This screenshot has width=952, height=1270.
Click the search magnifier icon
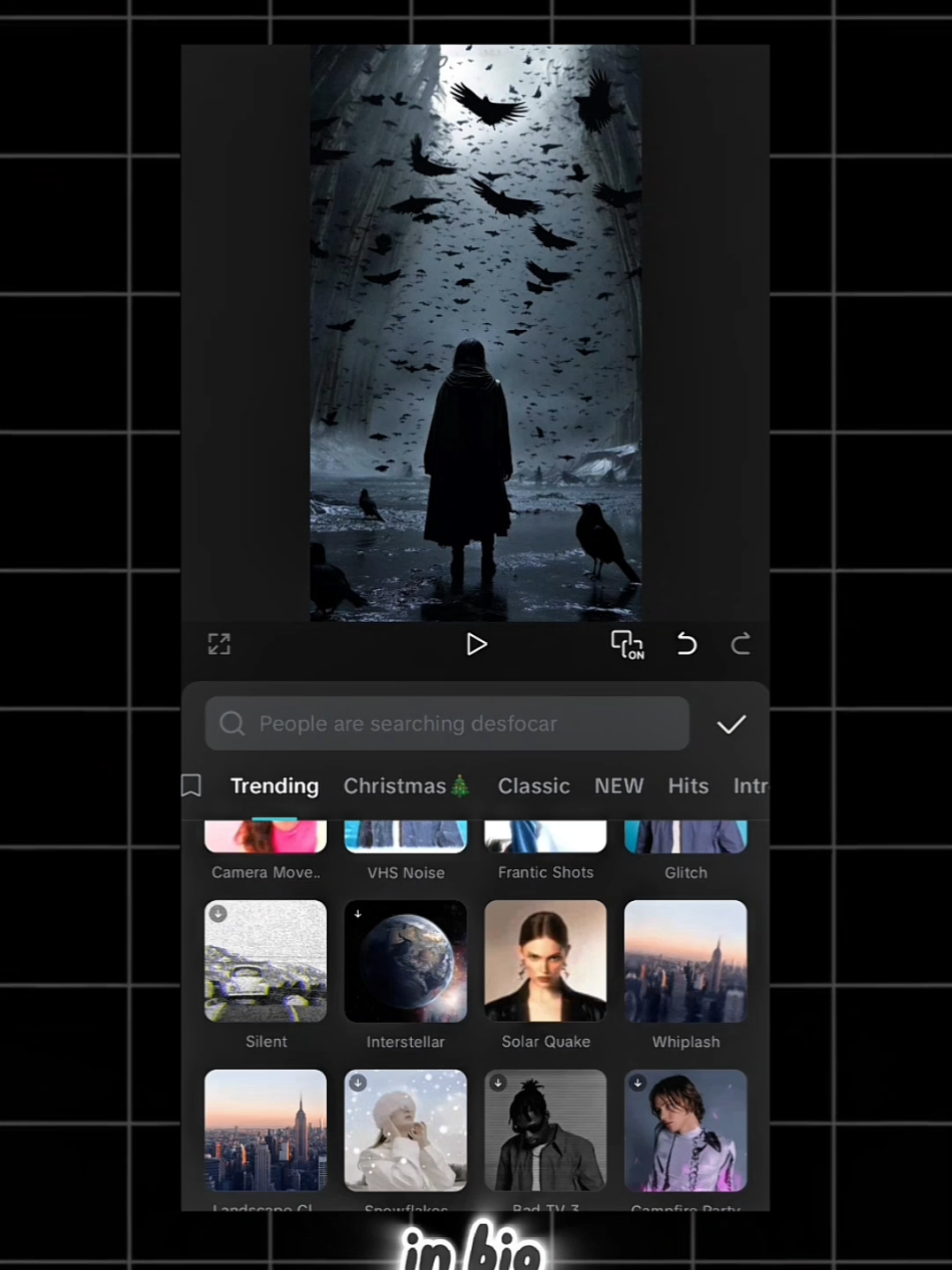(232, 724)
